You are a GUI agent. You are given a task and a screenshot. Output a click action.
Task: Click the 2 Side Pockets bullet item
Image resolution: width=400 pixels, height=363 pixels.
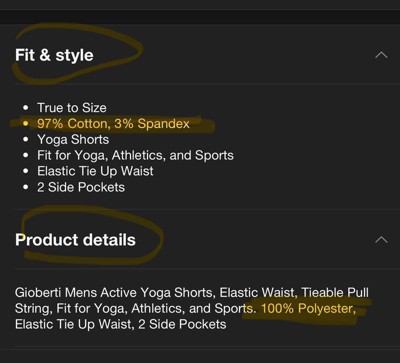click(81, 187)
